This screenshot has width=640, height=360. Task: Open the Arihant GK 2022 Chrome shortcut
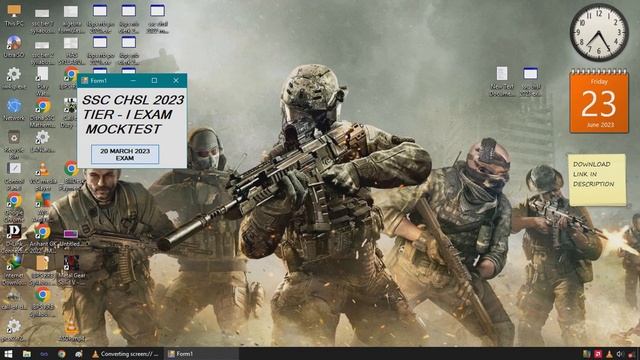42,239
